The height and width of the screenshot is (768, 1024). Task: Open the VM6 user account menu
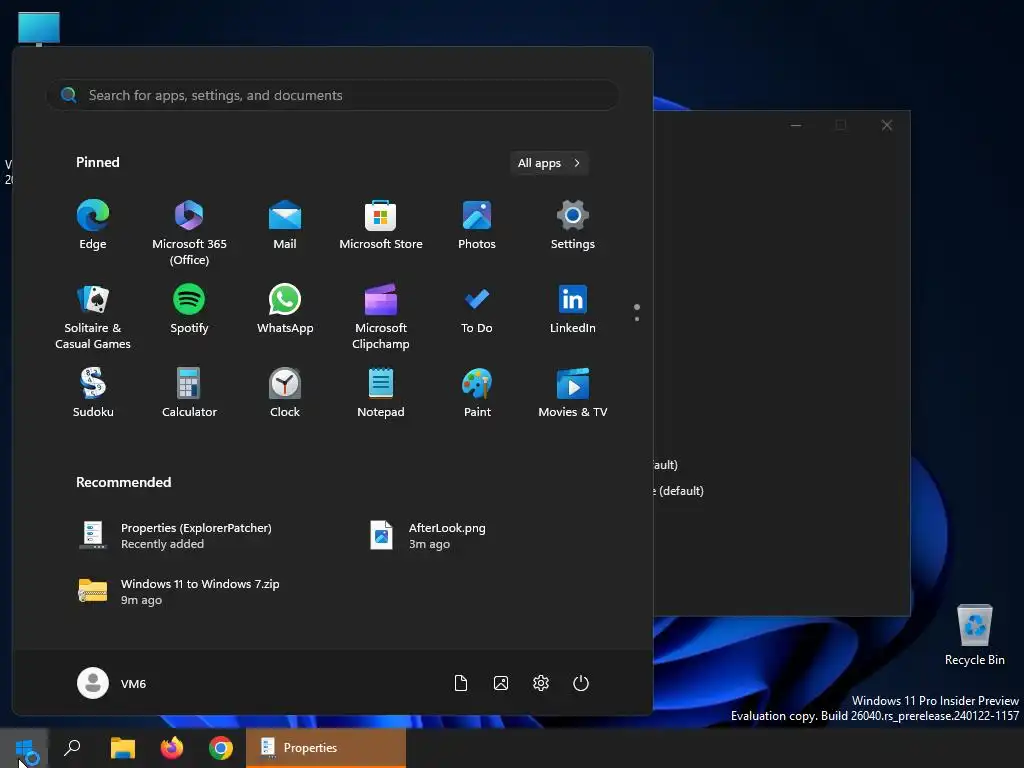coord(112,683)
